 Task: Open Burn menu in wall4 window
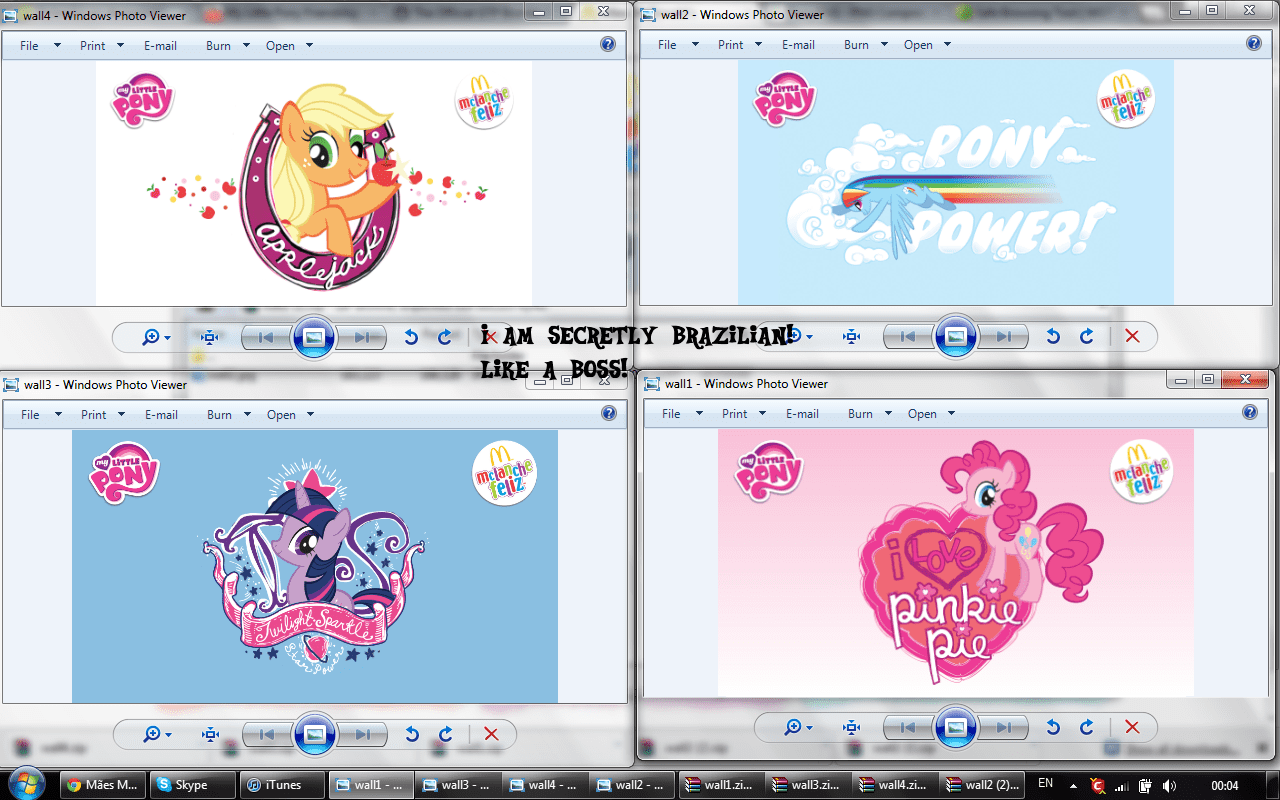pos(226,45)
